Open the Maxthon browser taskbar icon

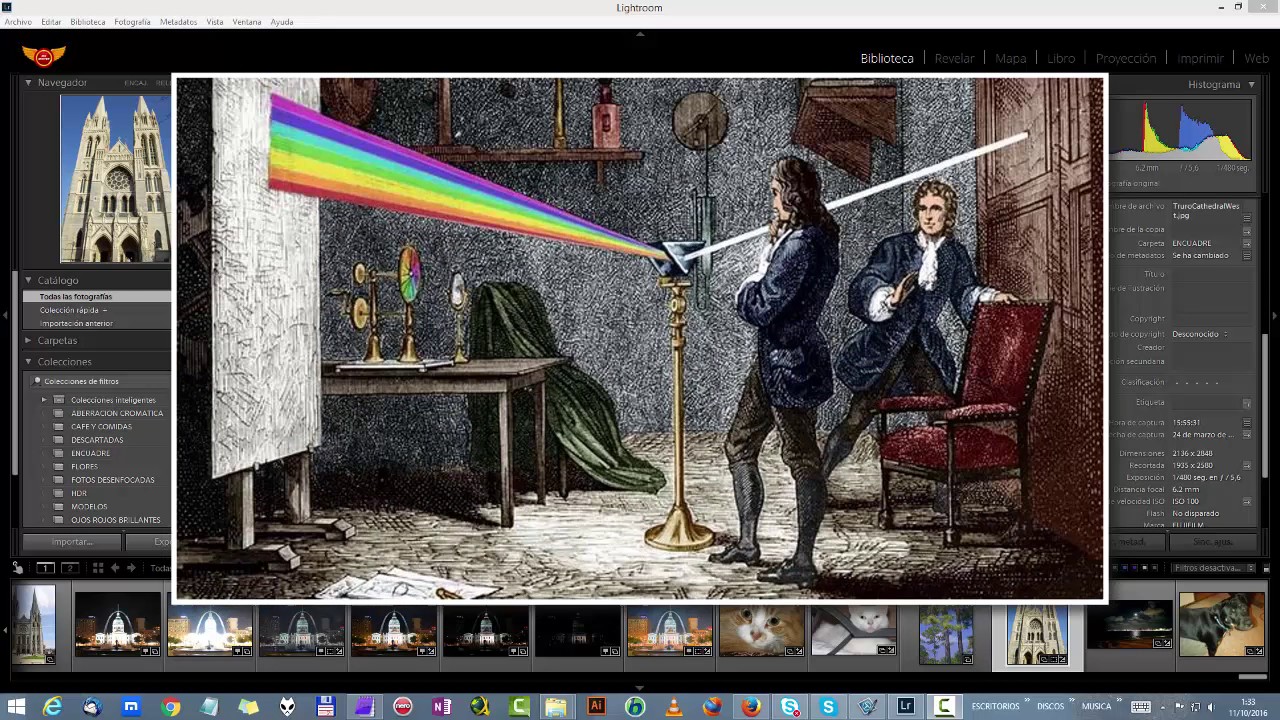(x=131, y=706)
